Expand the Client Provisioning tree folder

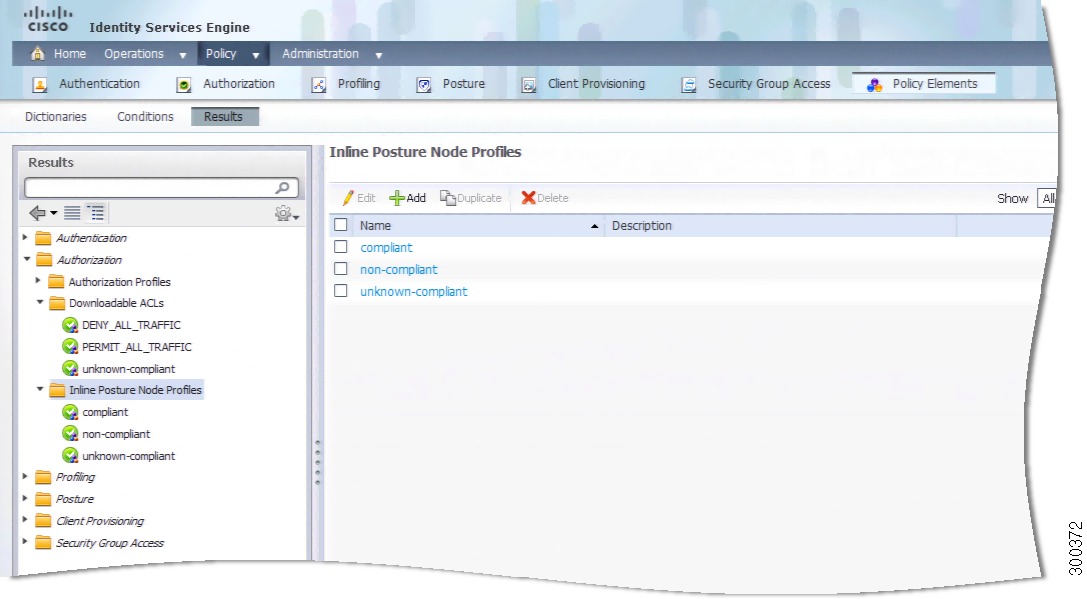pos(25,520)
